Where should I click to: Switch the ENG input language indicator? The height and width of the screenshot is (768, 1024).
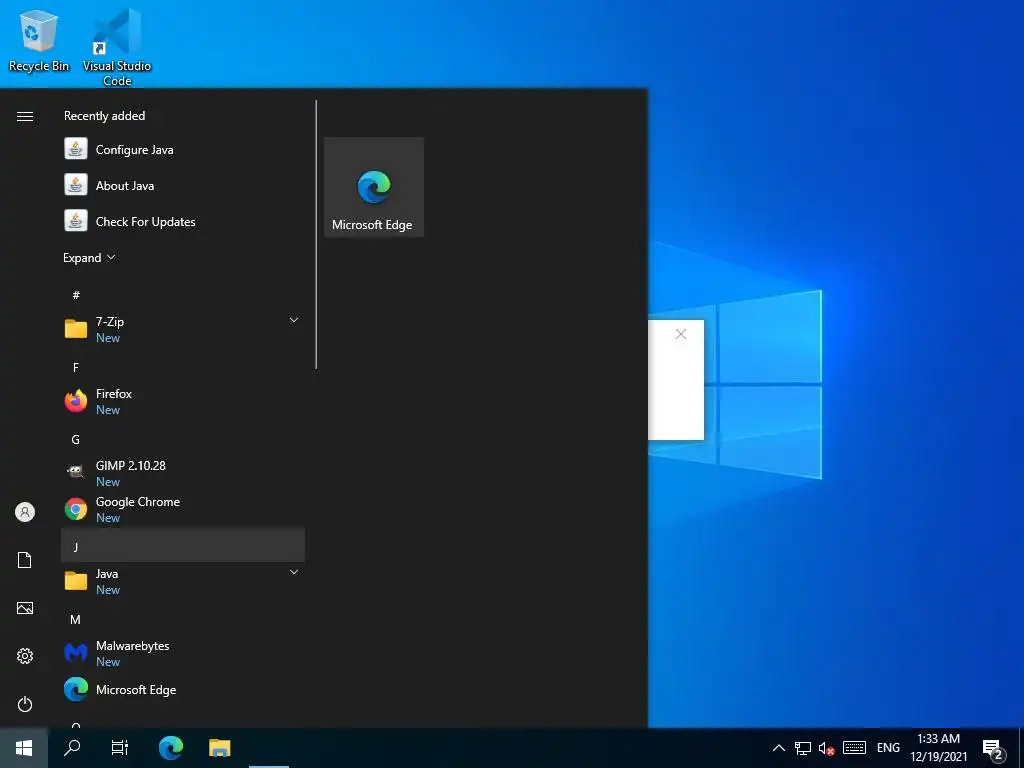click(x=888, y=748)
